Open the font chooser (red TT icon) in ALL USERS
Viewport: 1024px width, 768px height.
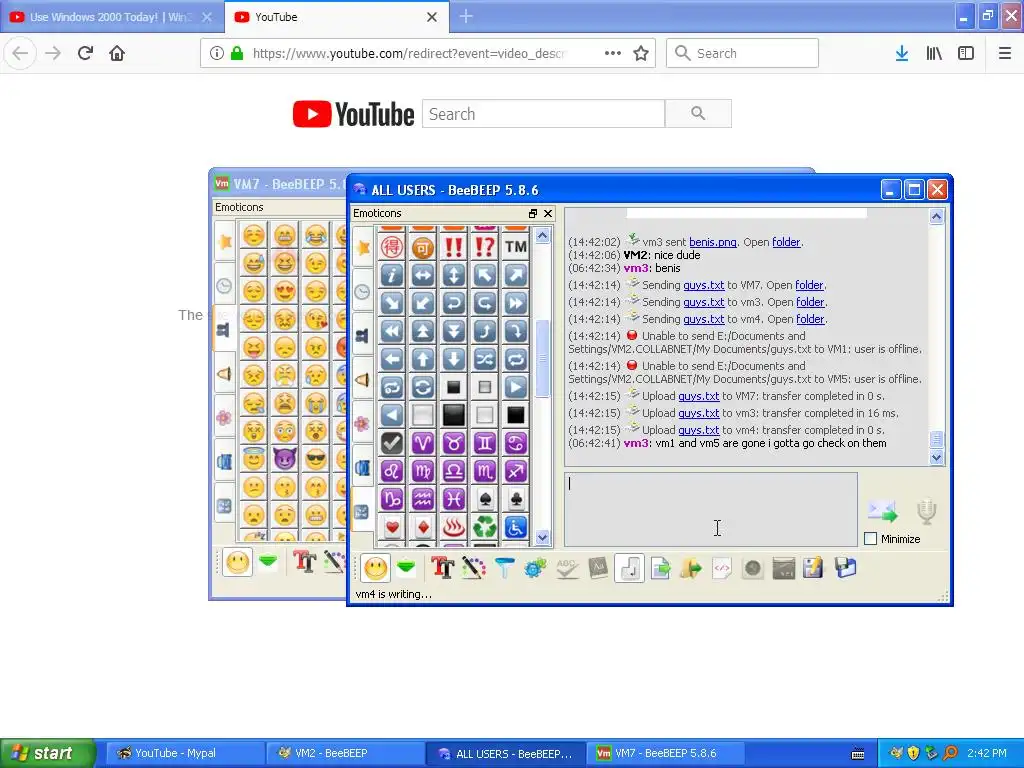pyautogui.click(x=443, y=568)
